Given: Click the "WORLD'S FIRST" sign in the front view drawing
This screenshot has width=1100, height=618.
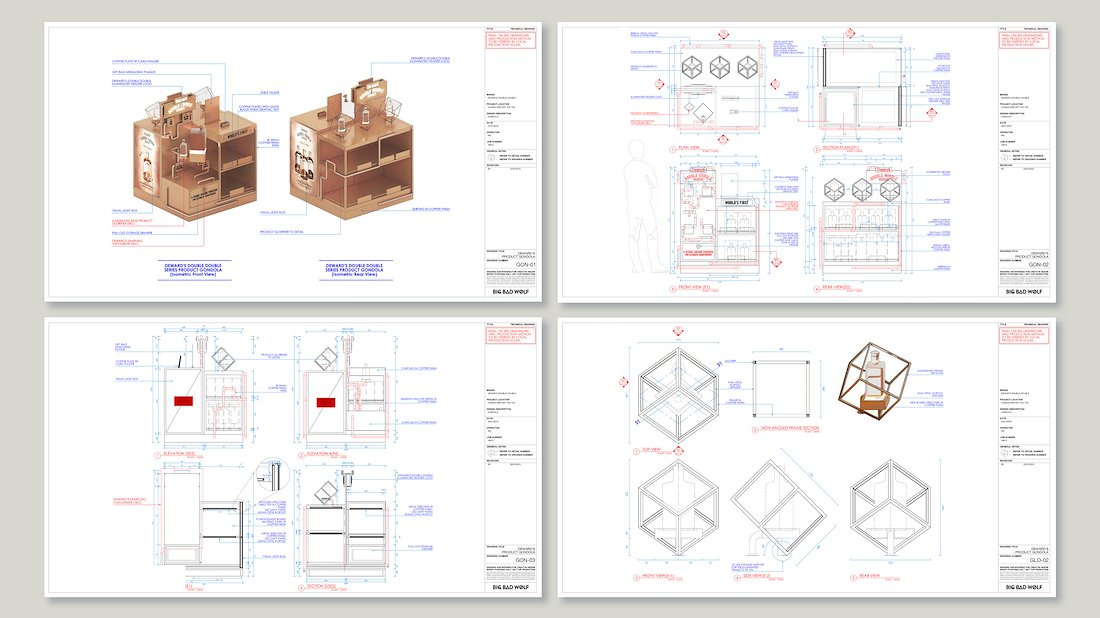Looking at the screenshot, I should click(737, 203).
